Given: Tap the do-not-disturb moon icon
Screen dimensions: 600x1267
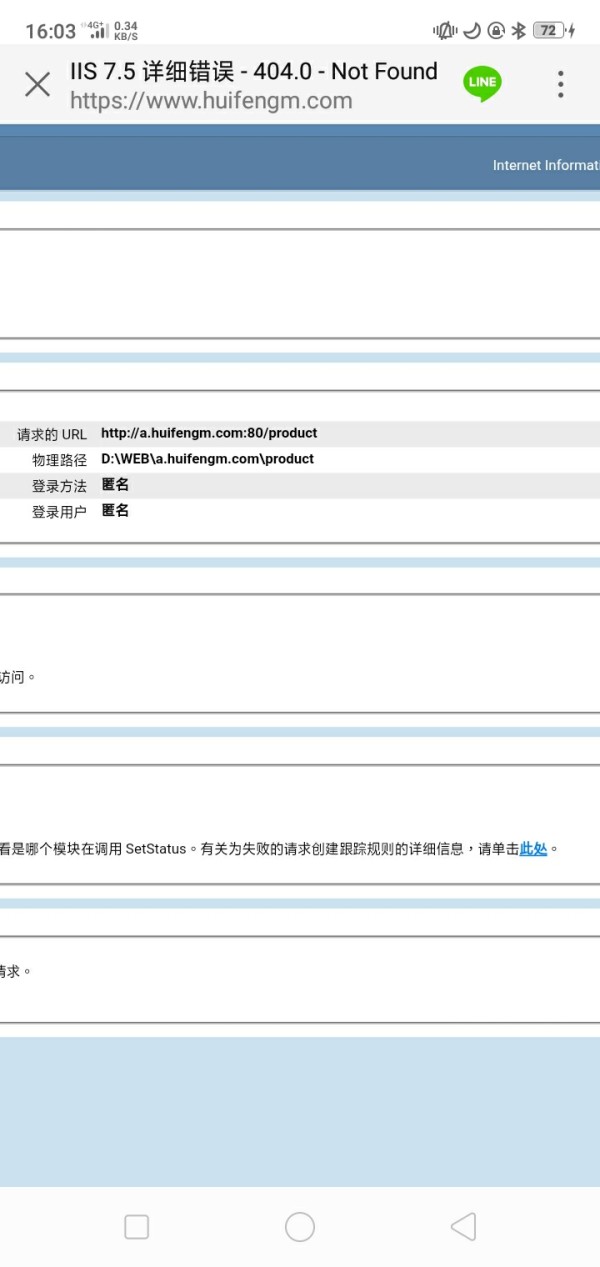Looking at the screenshot, I should point(471,31).
